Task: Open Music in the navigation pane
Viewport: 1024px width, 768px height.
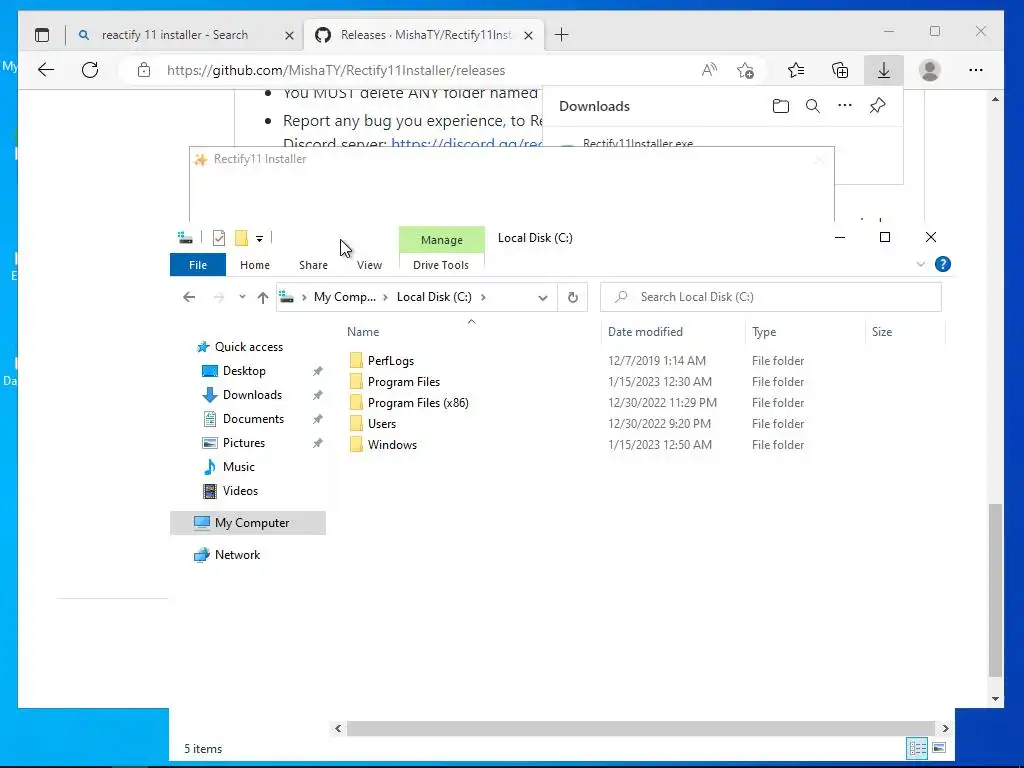Action: click(x=238, y=467)
